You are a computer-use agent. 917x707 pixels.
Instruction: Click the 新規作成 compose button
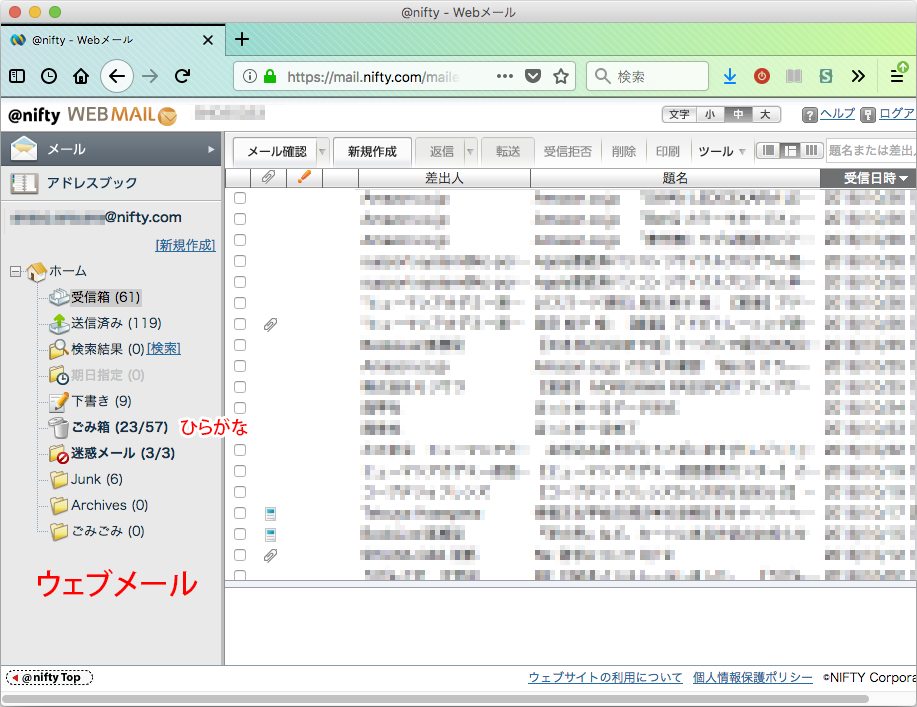(372, 152)
